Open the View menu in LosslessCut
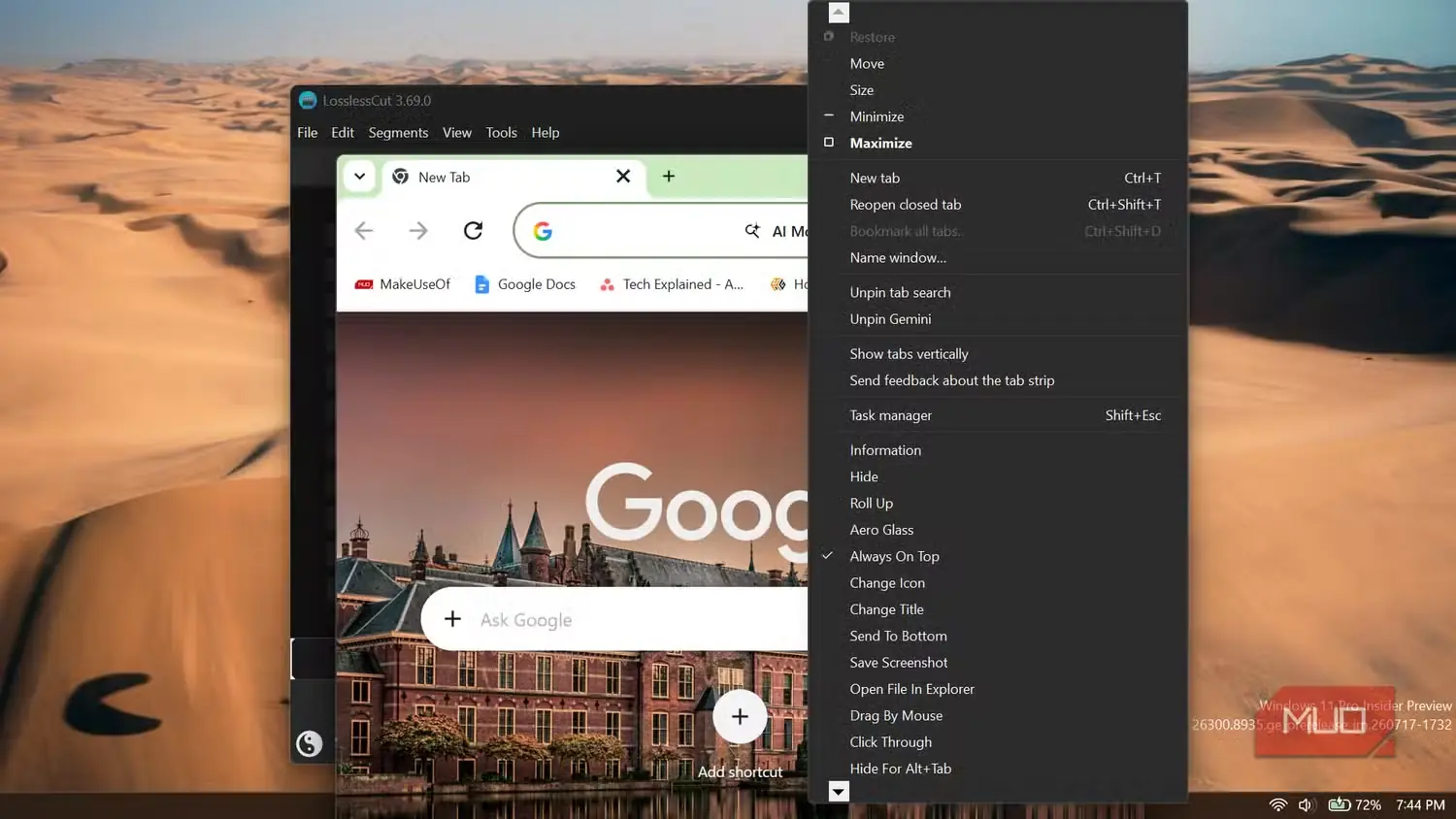The height and width of the screenshot is (819, 1456). pyautogui.click(x=457, y=133)
